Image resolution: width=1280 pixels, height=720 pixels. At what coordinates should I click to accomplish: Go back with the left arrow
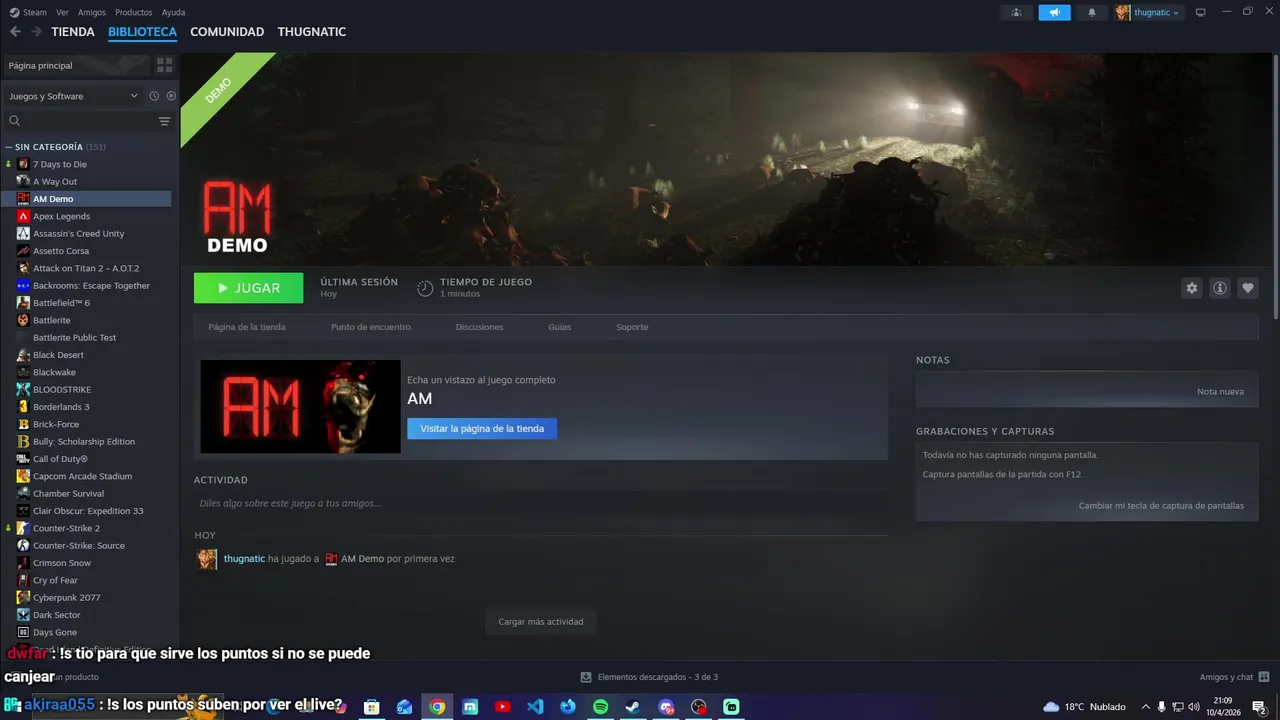(x=15, y=32)
